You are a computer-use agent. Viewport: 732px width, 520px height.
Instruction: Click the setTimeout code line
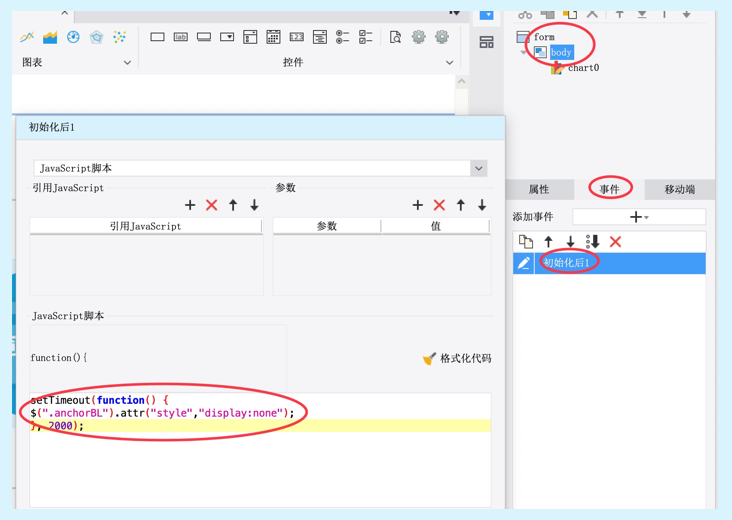(x=99, y=400)
